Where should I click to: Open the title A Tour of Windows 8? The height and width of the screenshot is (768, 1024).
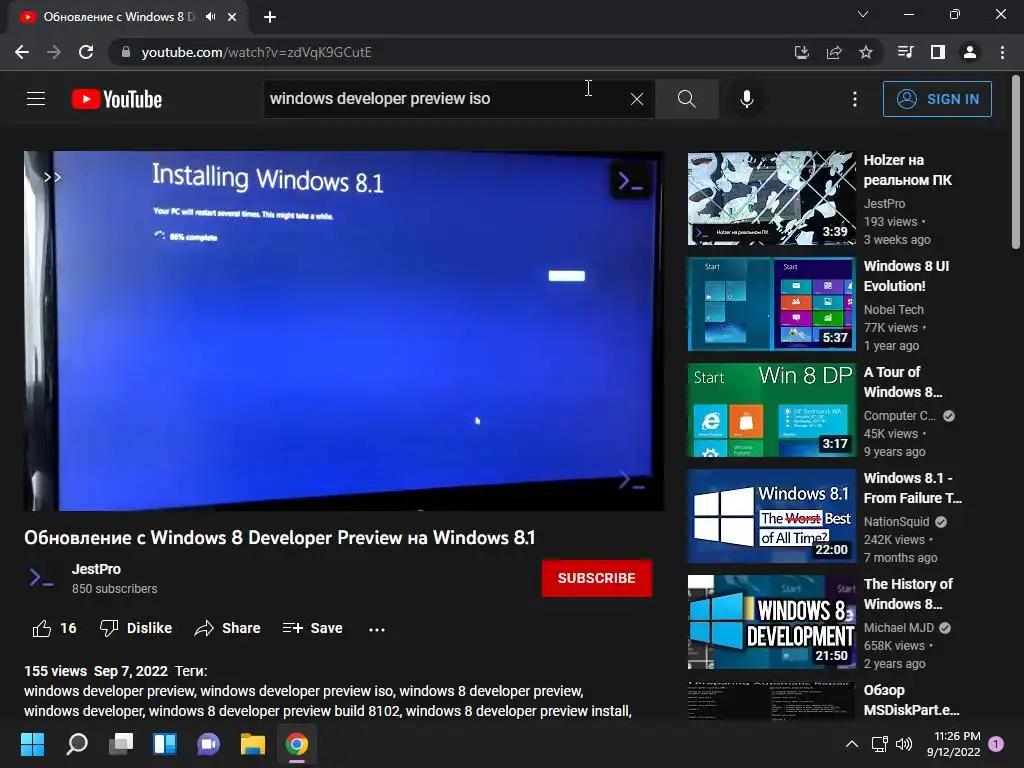(x=903, y=381)
